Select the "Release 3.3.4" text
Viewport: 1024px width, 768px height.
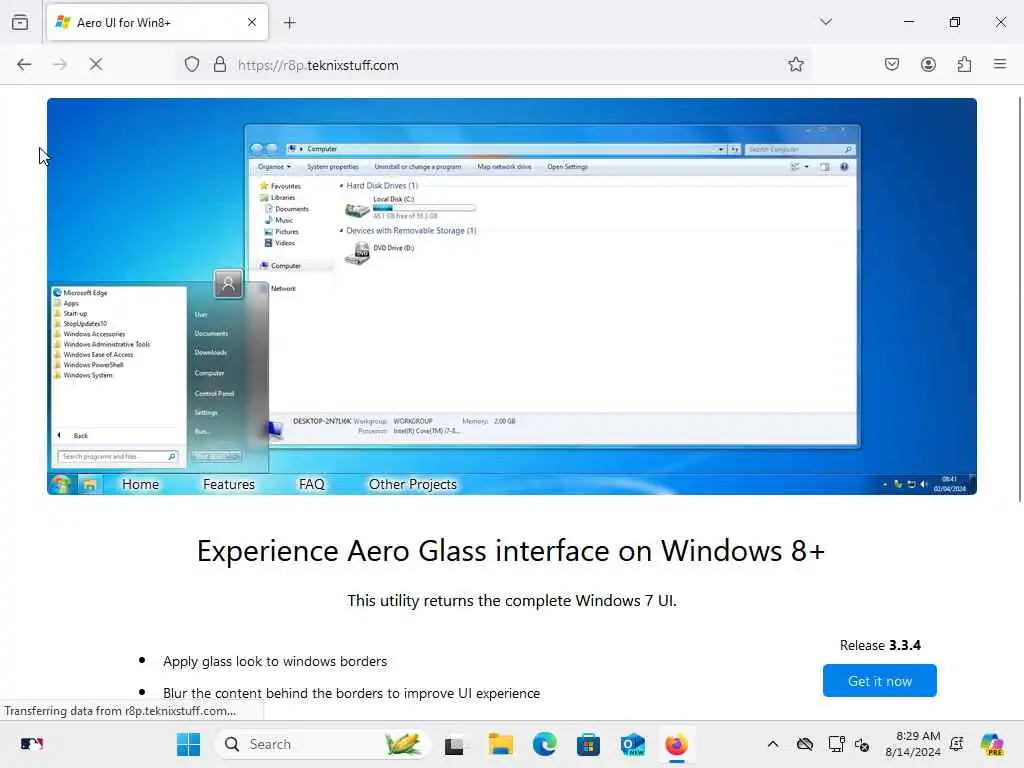(880, 645)
